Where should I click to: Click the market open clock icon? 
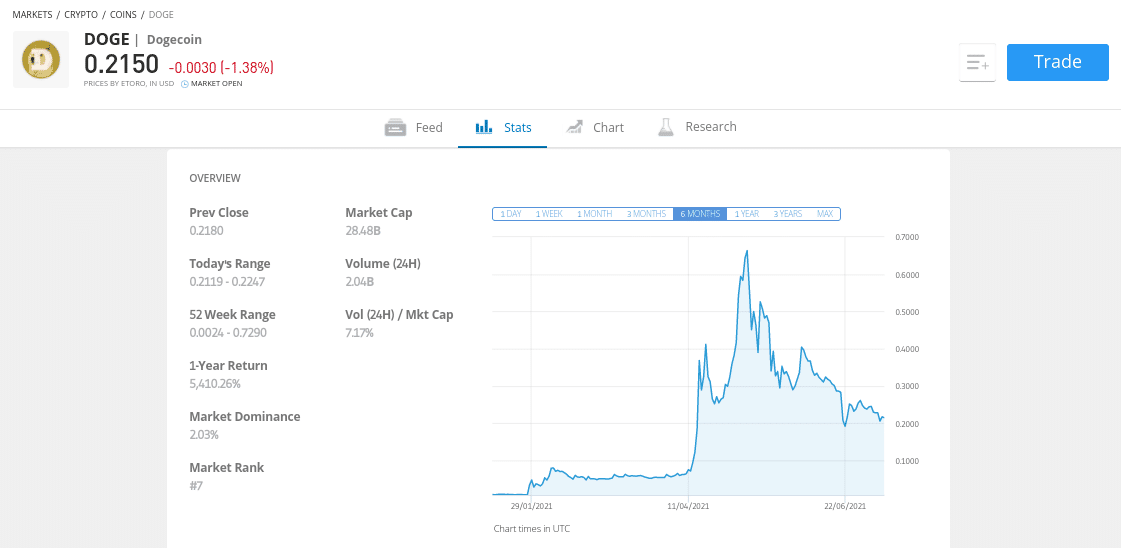184,84
